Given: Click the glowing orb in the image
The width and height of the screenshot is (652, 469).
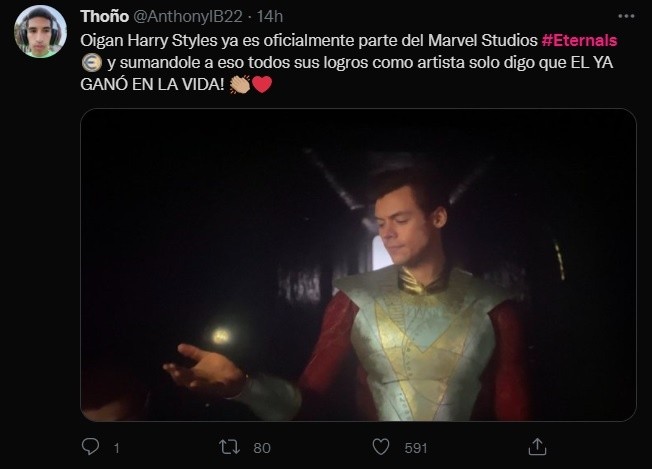Looking at the screenshot, I should (221, 334).
